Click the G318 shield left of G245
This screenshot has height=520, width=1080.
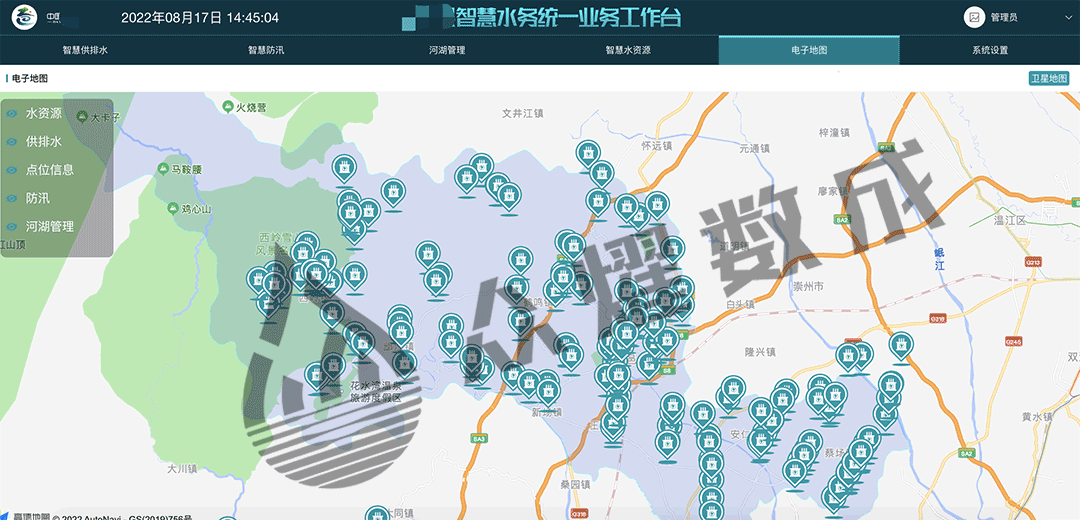tap(937, 318)
